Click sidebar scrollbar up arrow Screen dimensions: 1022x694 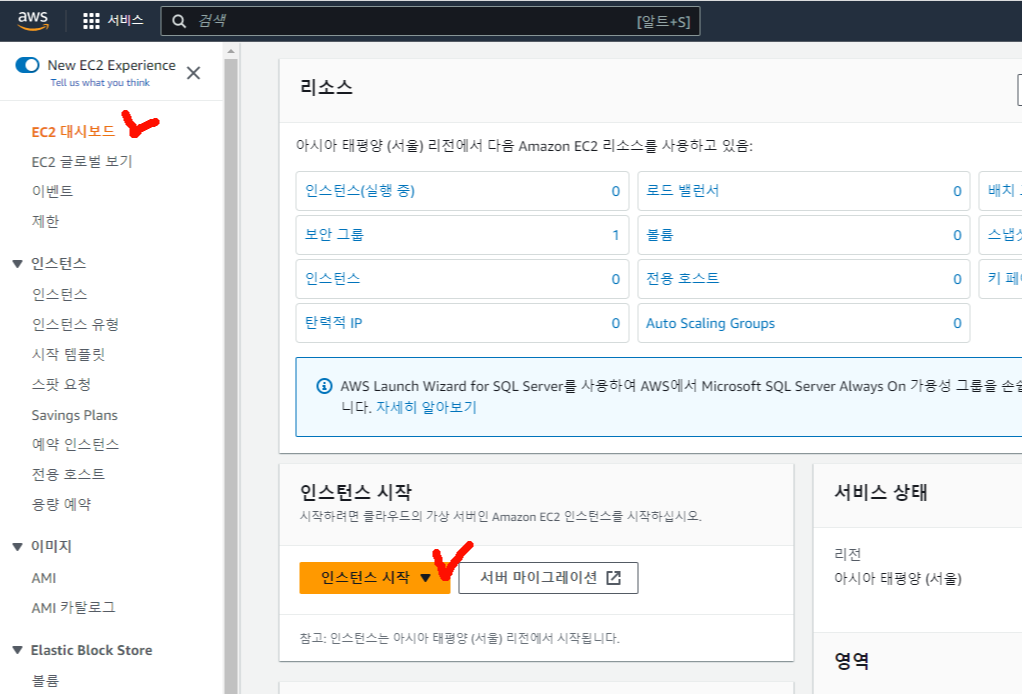(231, 51)
